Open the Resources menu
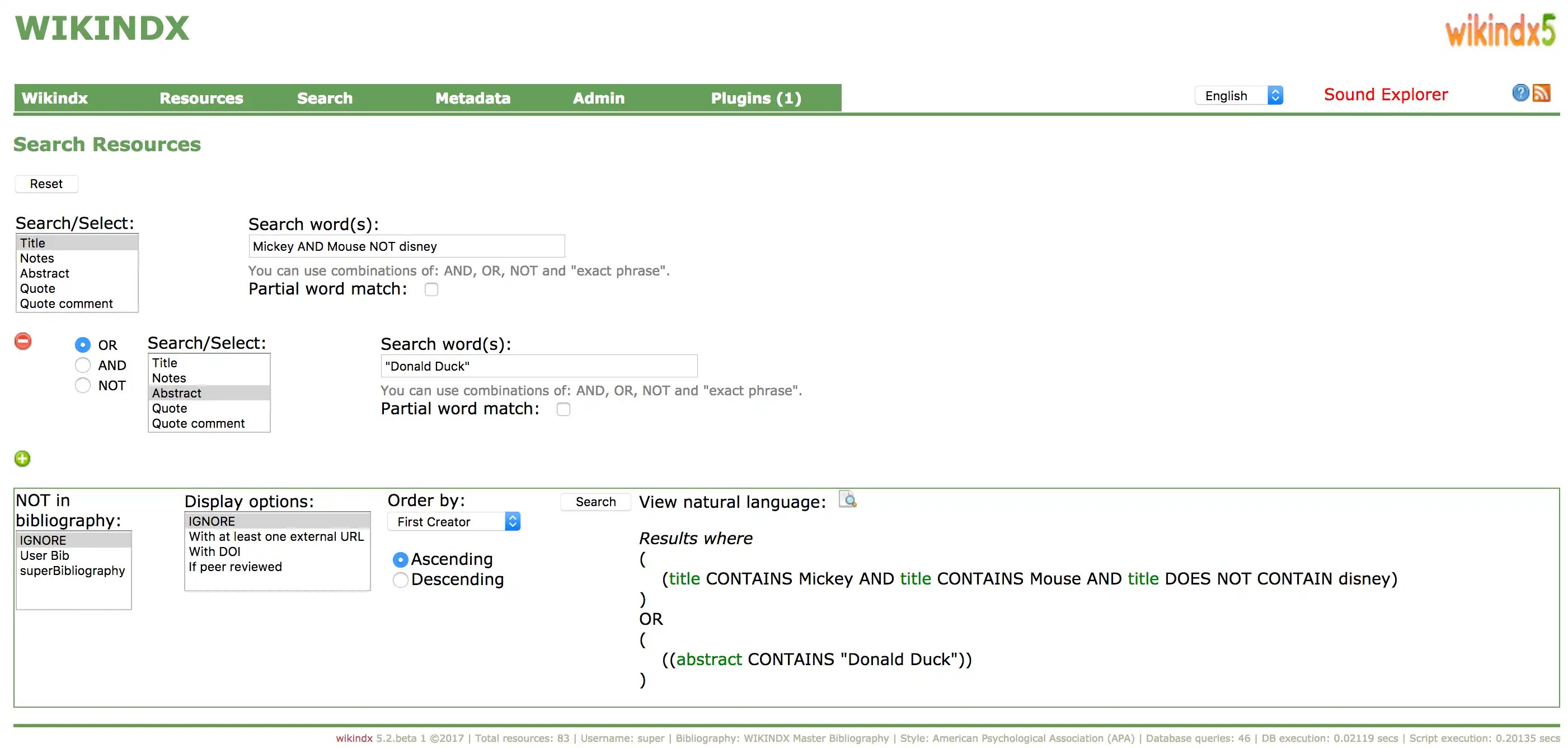The height and width of the screenshot is (748, 1568). pos(201,97)
